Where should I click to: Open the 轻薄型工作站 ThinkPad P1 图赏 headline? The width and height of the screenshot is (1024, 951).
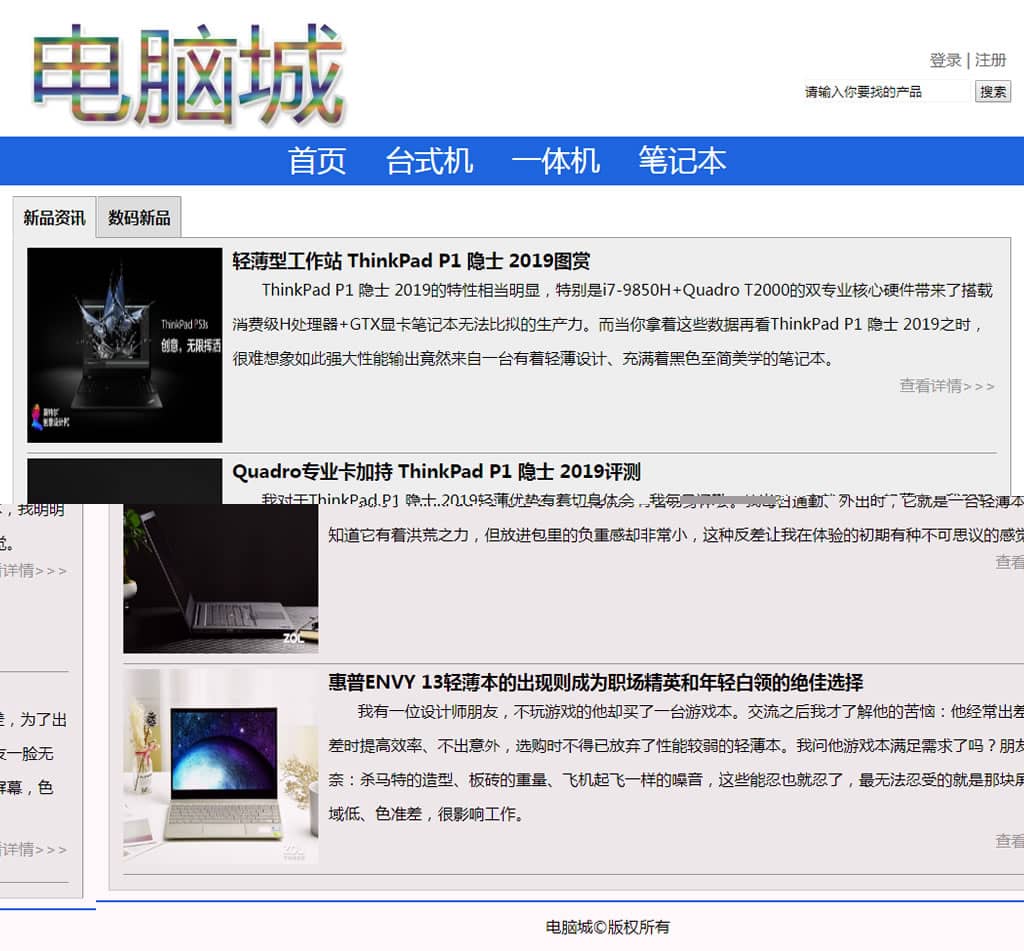pos(411,261)
